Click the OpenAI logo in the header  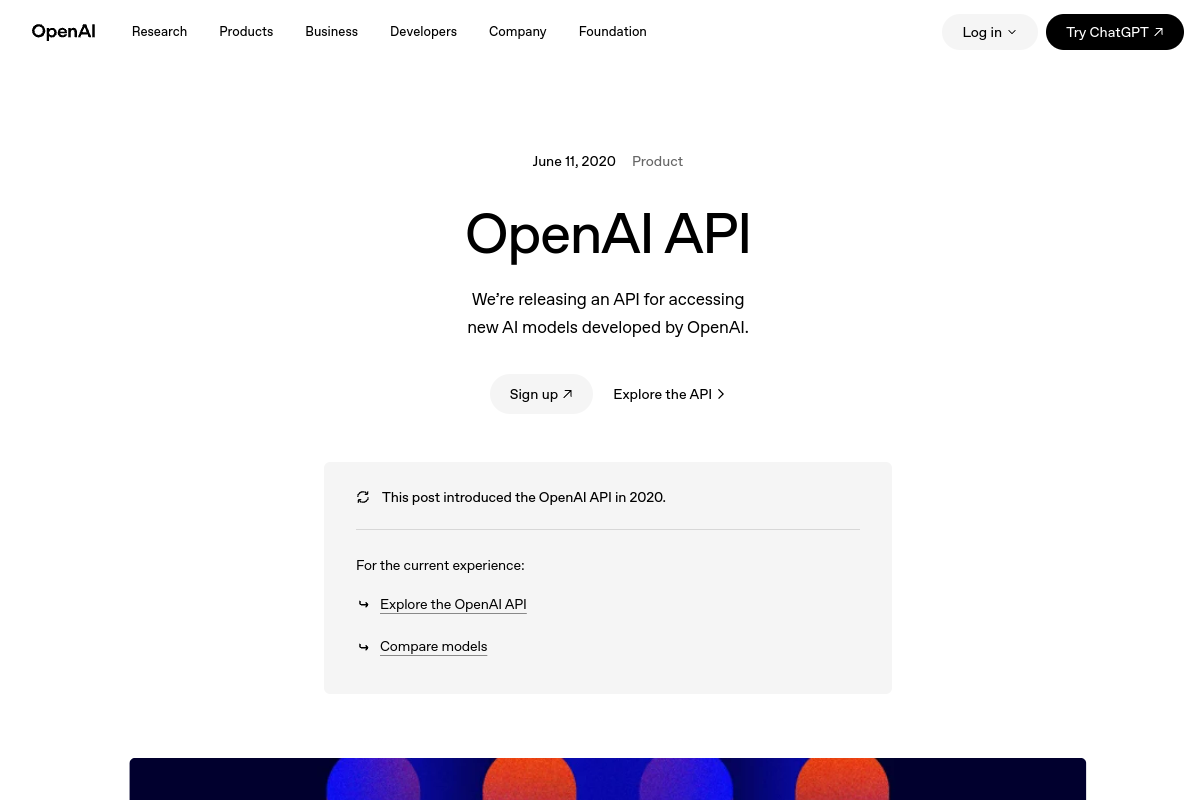(63, 32)
